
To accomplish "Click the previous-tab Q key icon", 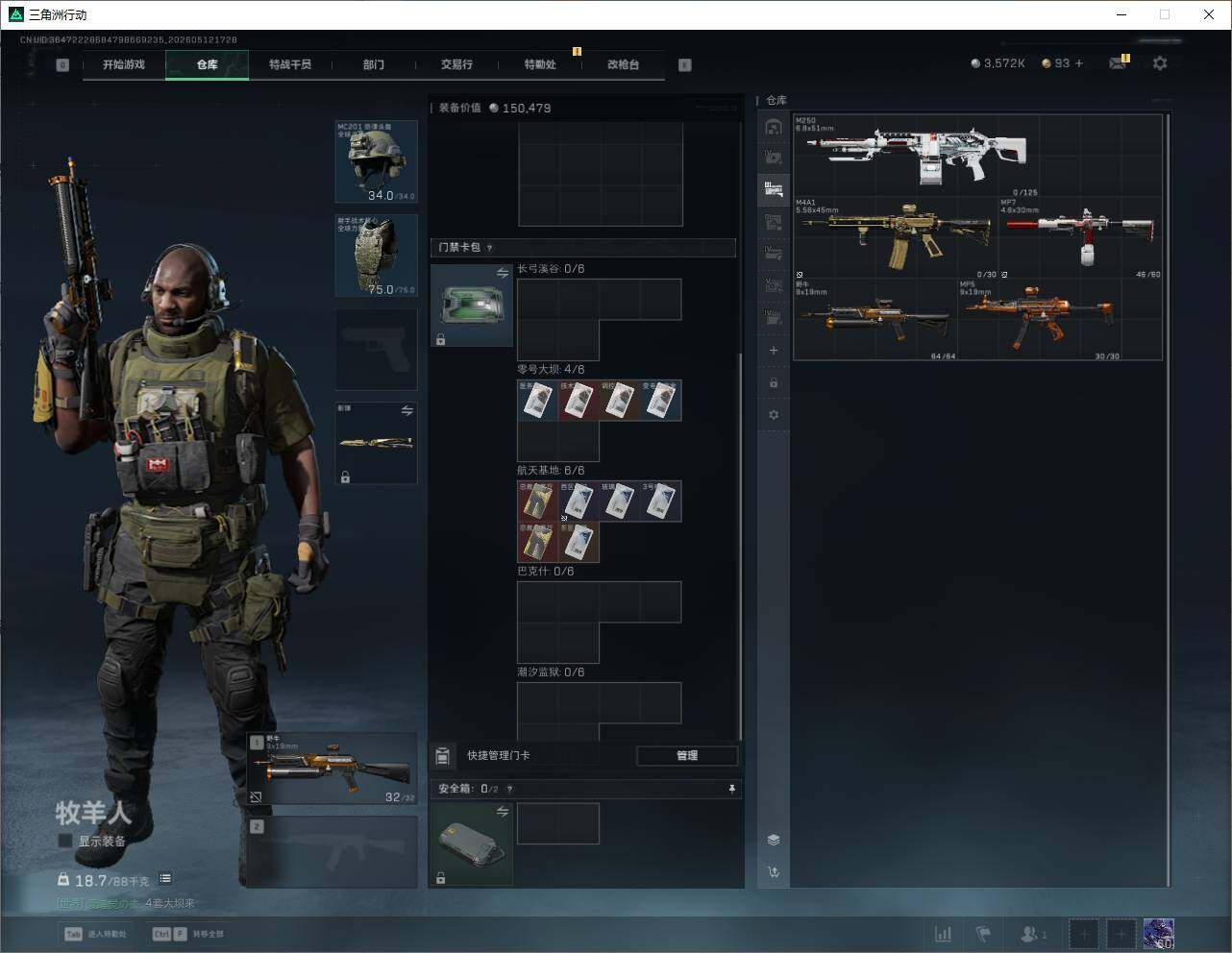I will pyautogui.click(x=62, y=65).
